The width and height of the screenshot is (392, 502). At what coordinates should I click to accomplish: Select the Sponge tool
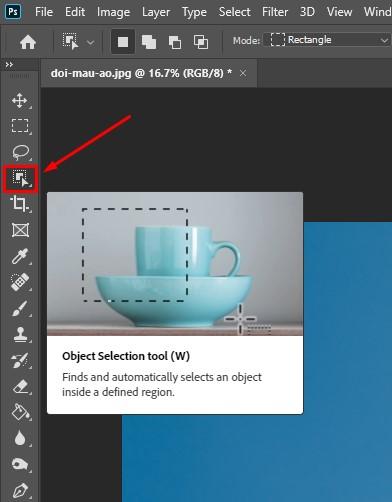(20, 464)
